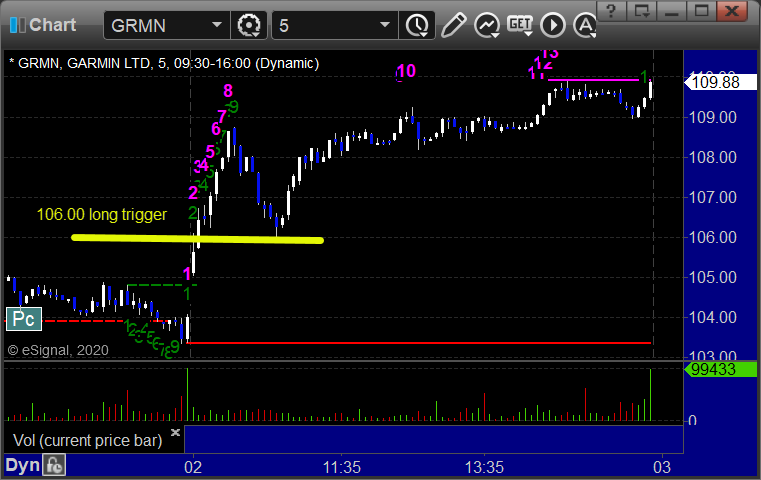Select the yellow 106.00 trigger line
The image size is (761, 480).
[198, 238]
